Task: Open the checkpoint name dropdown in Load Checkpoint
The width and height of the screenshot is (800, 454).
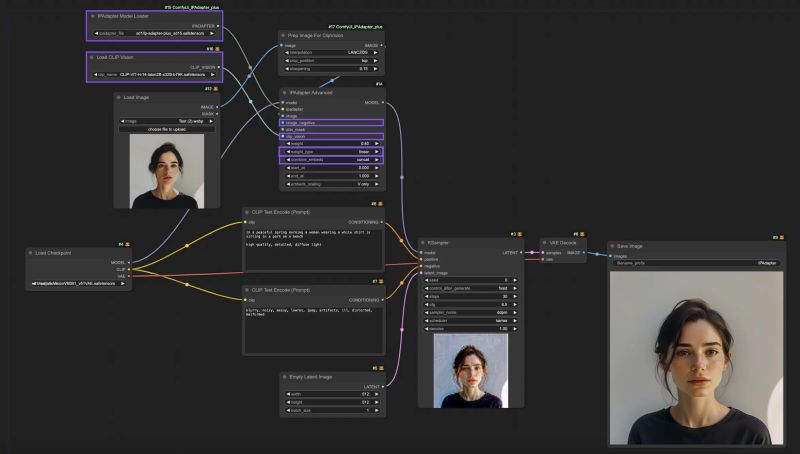Action: pyautogui.click(x=78, y=284)
